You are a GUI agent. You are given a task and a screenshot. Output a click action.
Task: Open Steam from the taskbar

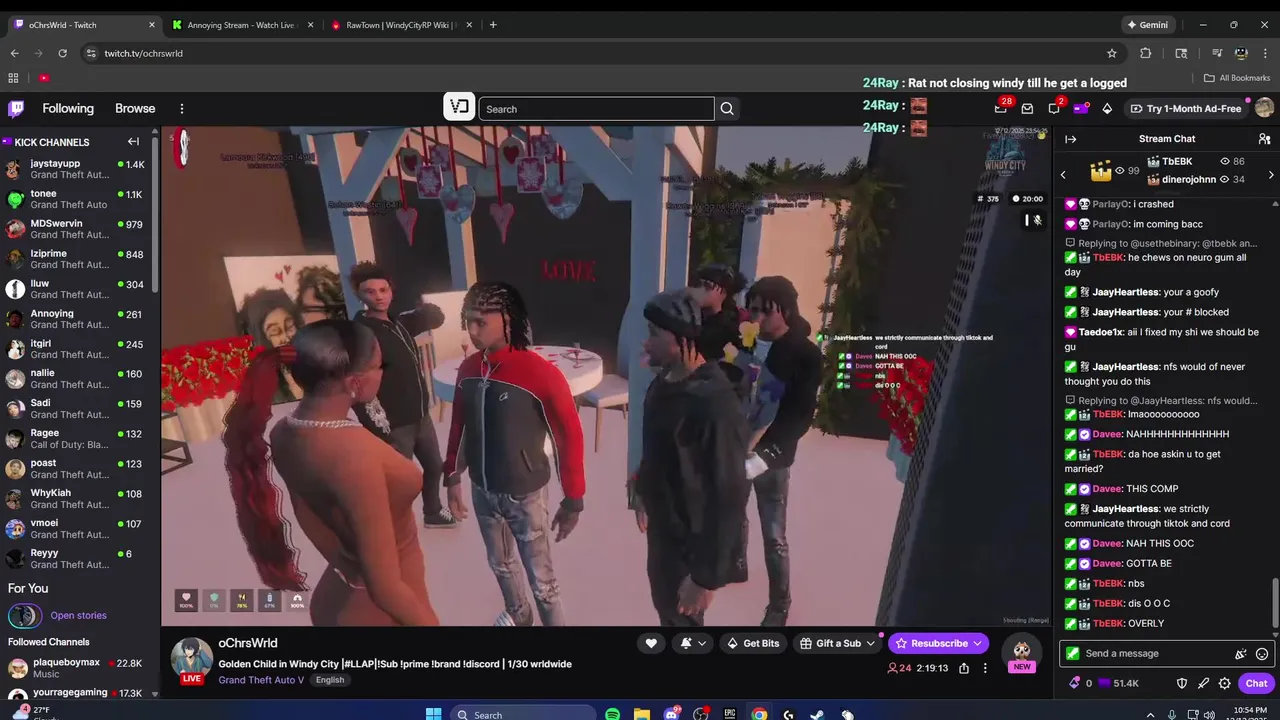click(817, 714)
